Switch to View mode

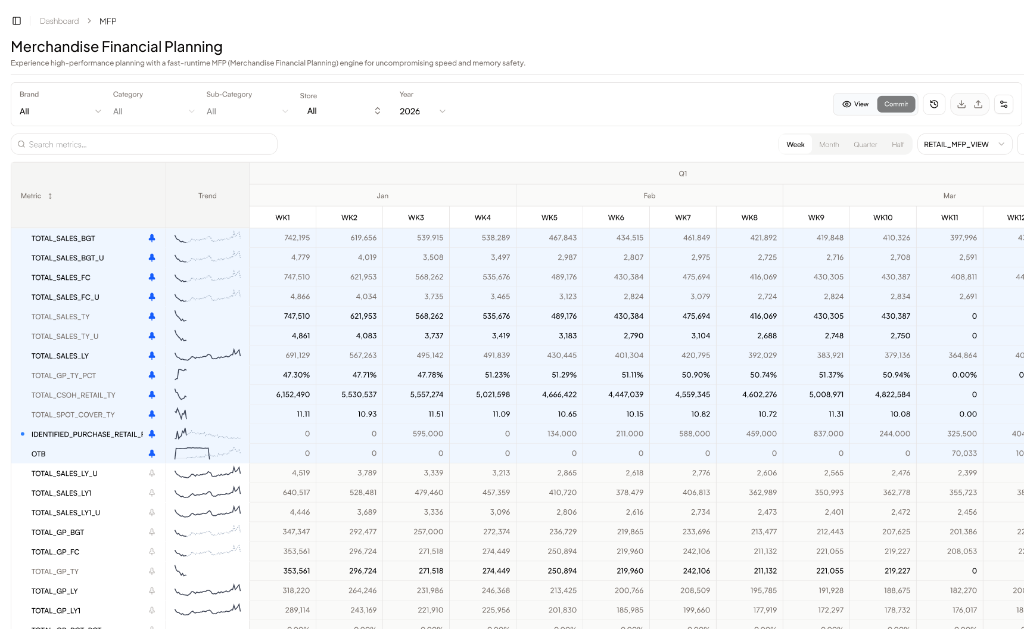pyautogui.click(x=855, y=104)
